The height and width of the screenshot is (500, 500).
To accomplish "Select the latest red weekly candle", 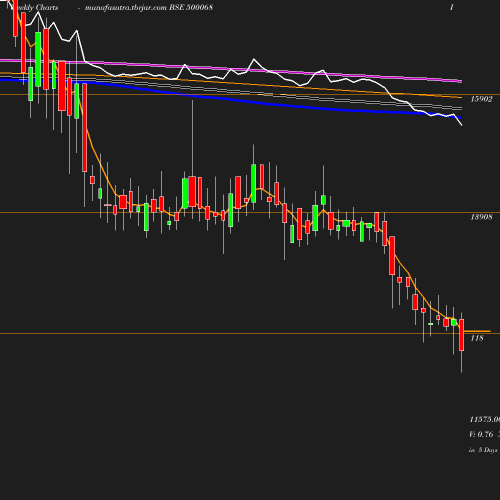I will [x=462, y=335].
